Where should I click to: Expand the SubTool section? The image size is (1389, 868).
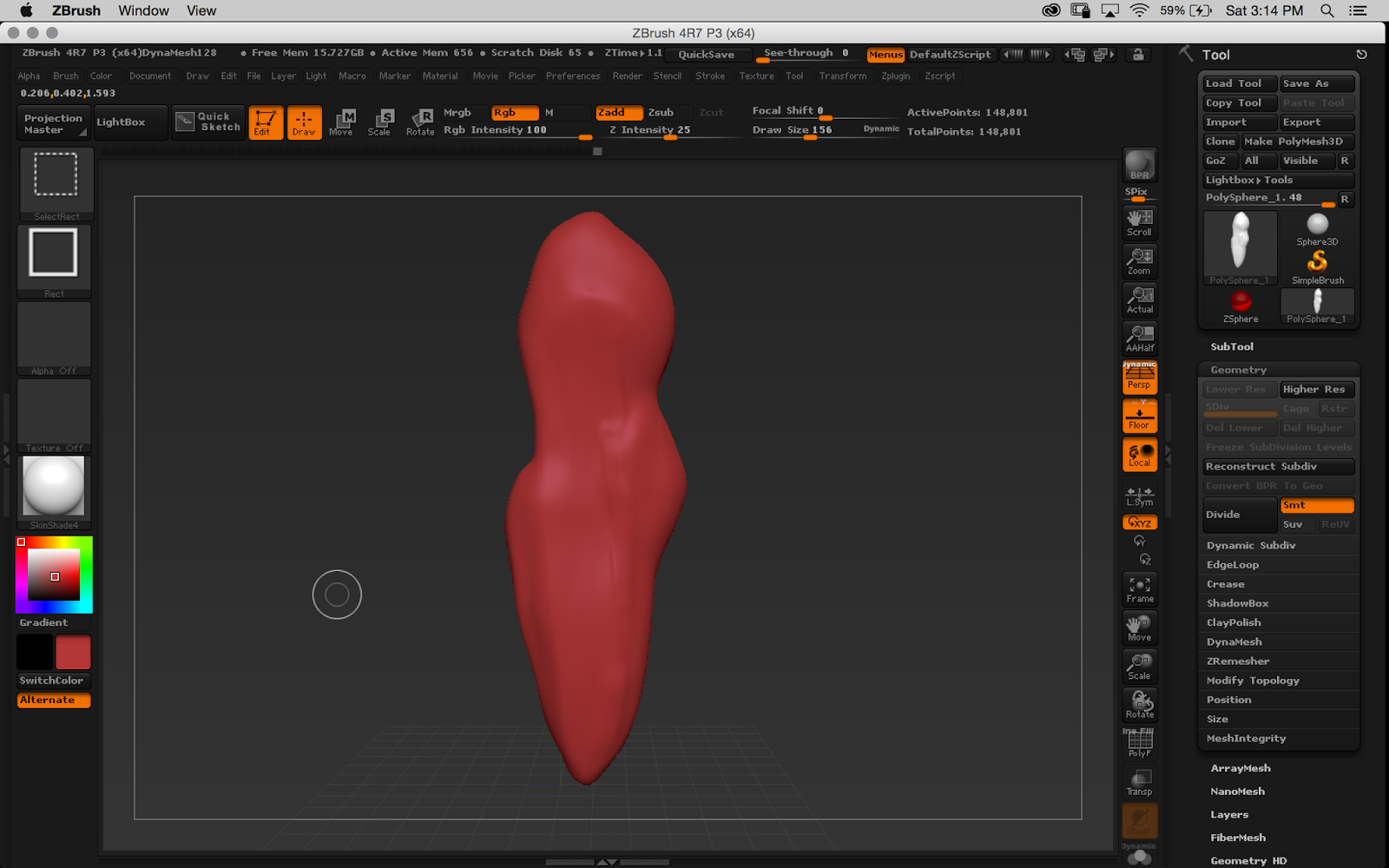[x=1232, y=346]
